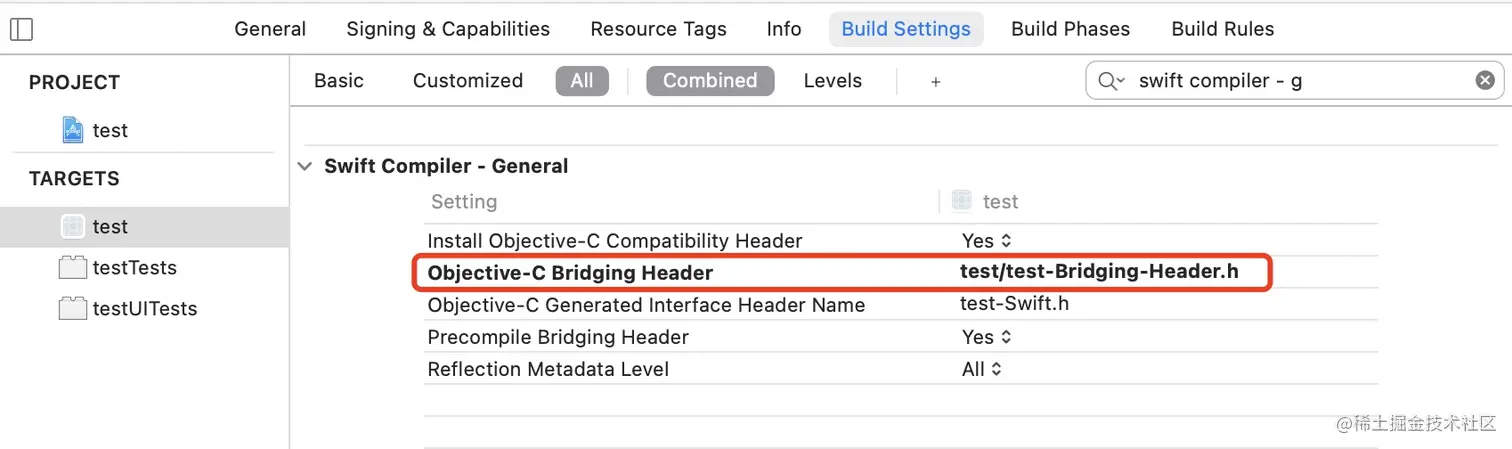Open Install Objective-C Compatibility Header Yes dropdown

tap(987, 241)
